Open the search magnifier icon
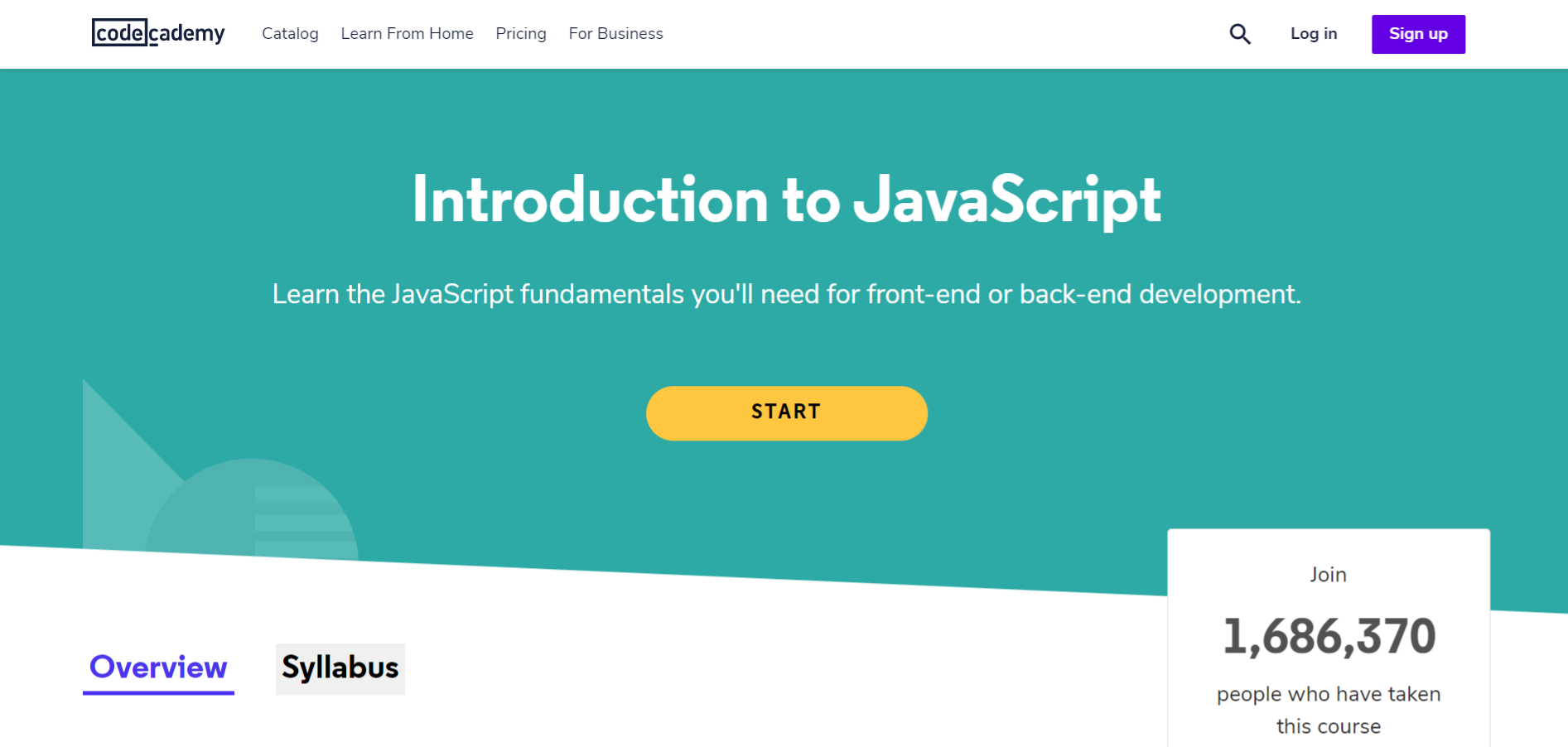The image size is (1568, 747). coord(1240,34)
